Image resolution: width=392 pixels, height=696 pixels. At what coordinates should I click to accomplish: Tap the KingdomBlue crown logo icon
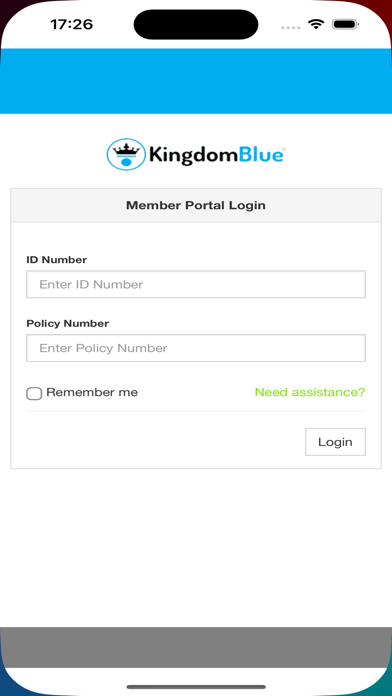click(x=126, y=154)
